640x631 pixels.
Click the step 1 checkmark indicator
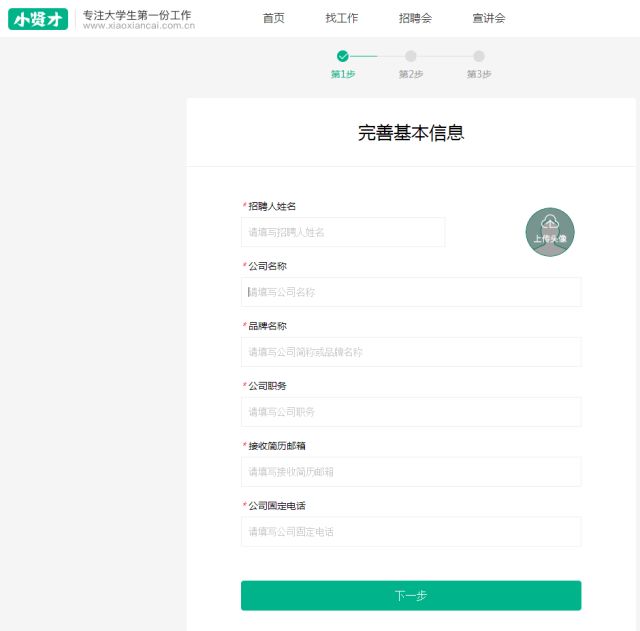[342, 56]
